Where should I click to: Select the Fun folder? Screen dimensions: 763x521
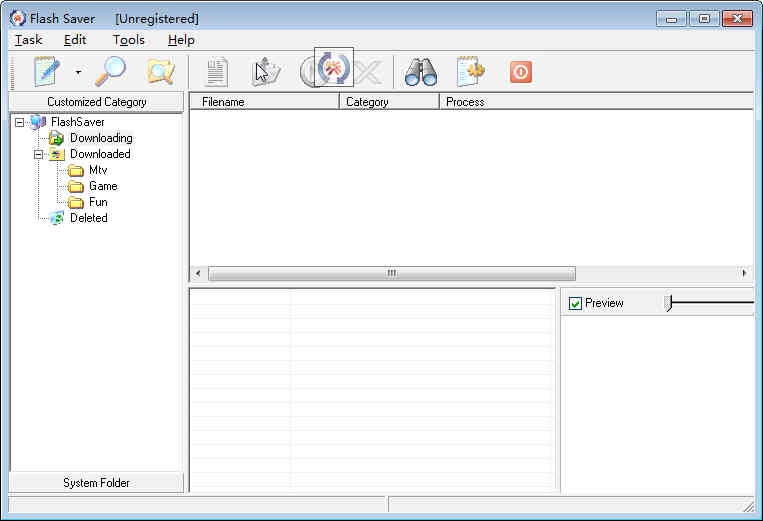[x=98, y=202]
